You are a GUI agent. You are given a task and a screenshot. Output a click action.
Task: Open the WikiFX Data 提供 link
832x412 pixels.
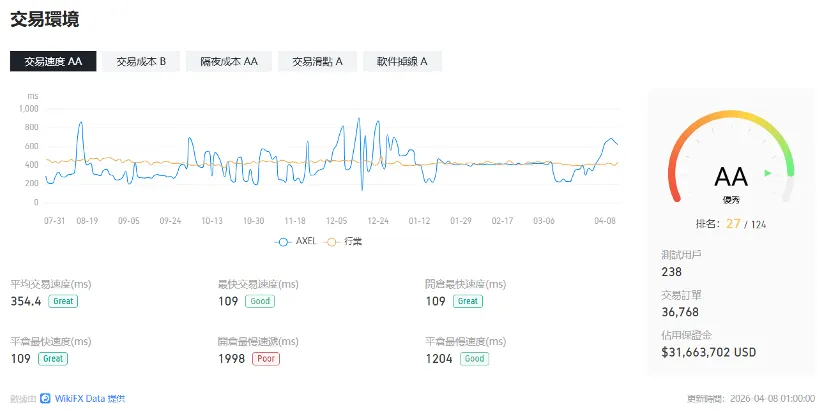(x=90, y=398)
